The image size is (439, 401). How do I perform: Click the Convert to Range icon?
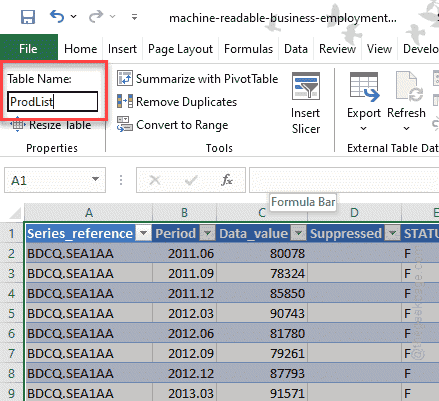pos(125,124)
